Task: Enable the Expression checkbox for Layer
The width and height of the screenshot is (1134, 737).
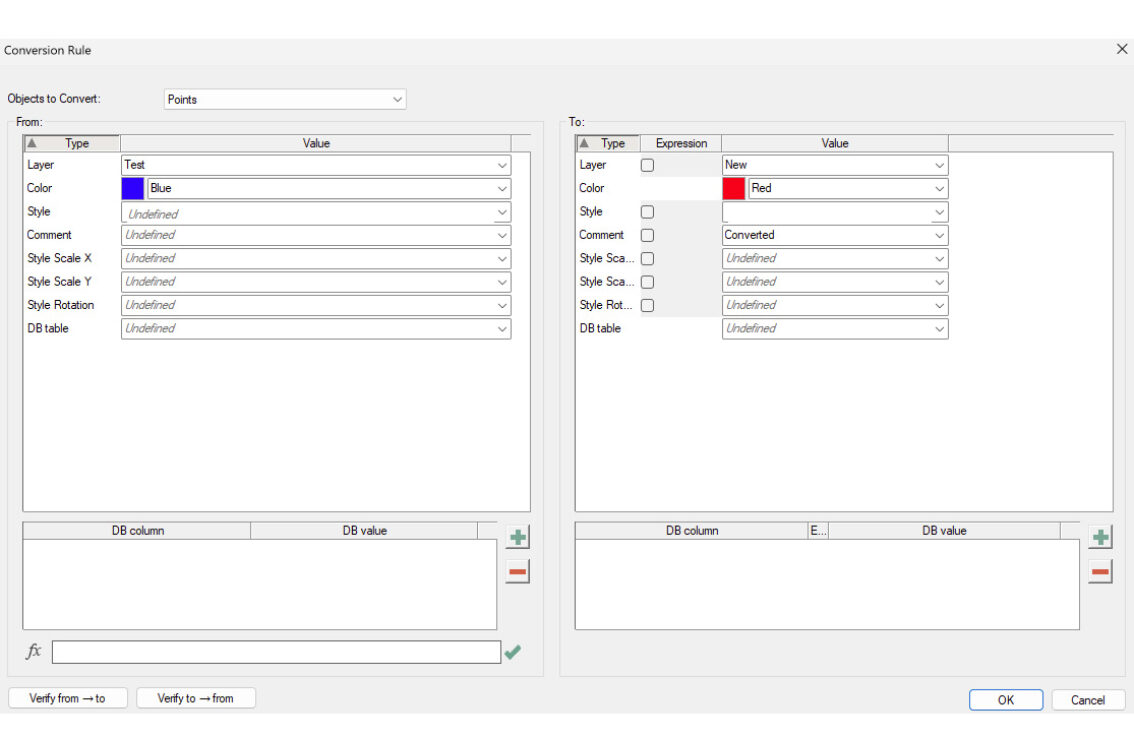Action: click(x=645, y=164)
